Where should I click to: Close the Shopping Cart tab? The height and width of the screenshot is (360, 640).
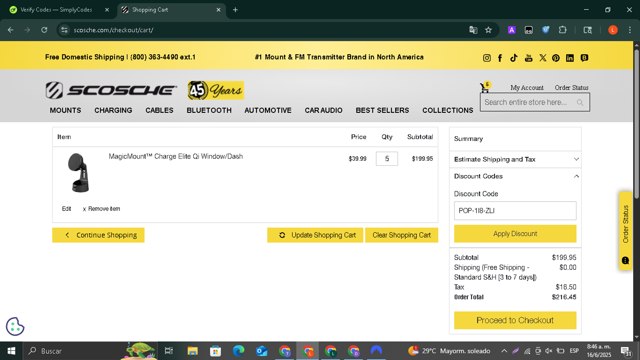(x=218, y=10)
